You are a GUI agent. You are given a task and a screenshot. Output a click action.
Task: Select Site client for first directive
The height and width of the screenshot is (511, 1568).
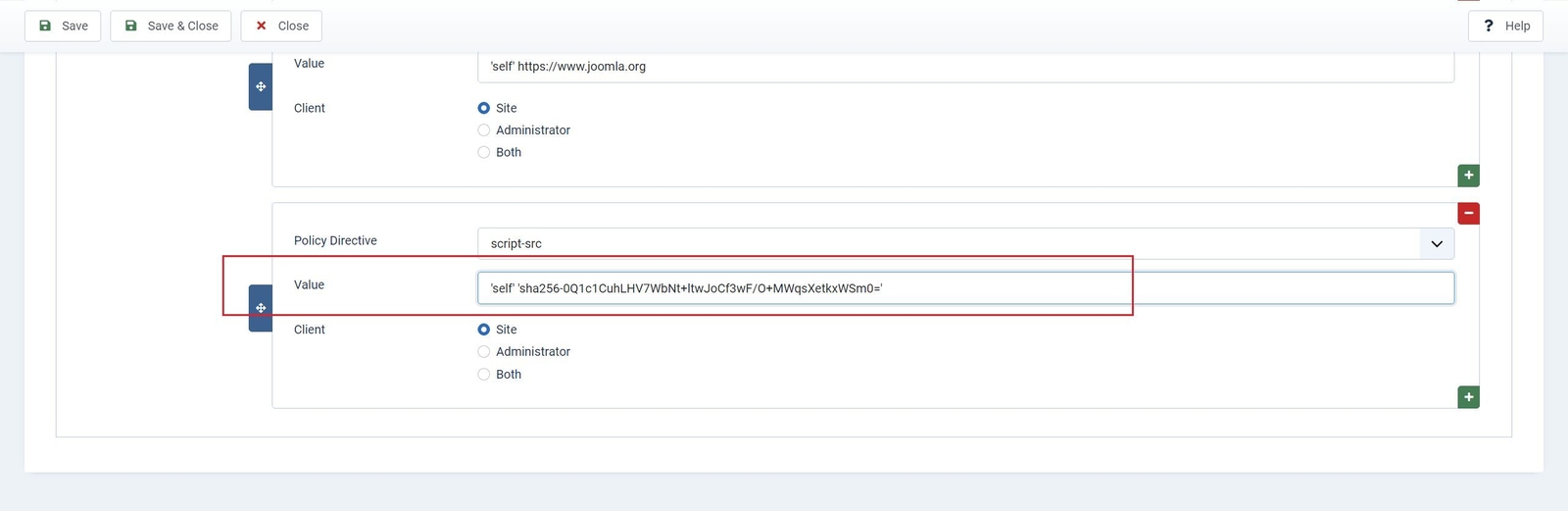[x=484, y=108]
